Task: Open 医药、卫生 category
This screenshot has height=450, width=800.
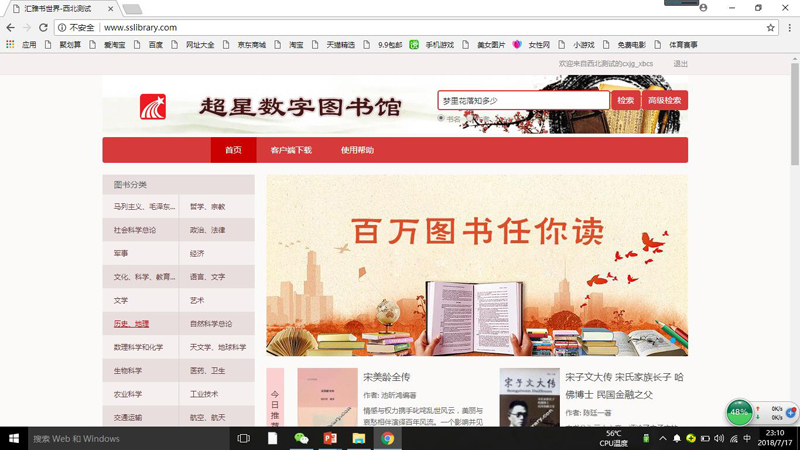Action: point(207,370)
